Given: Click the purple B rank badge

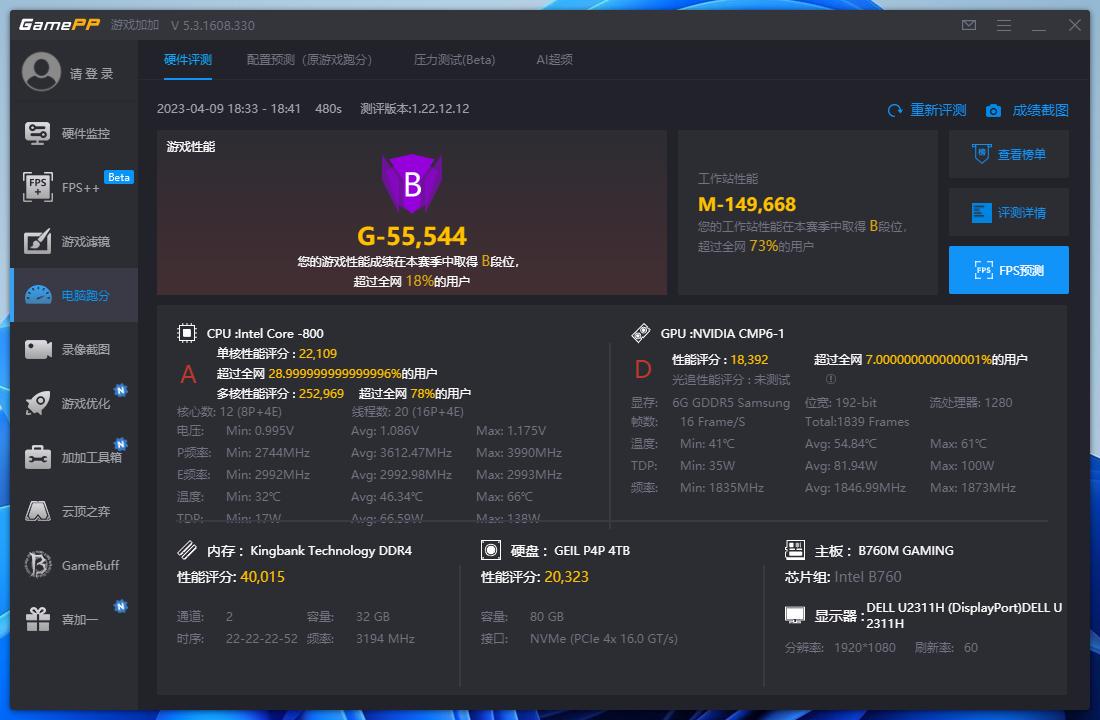Looking at the screenshot, I should coord(412,183).
